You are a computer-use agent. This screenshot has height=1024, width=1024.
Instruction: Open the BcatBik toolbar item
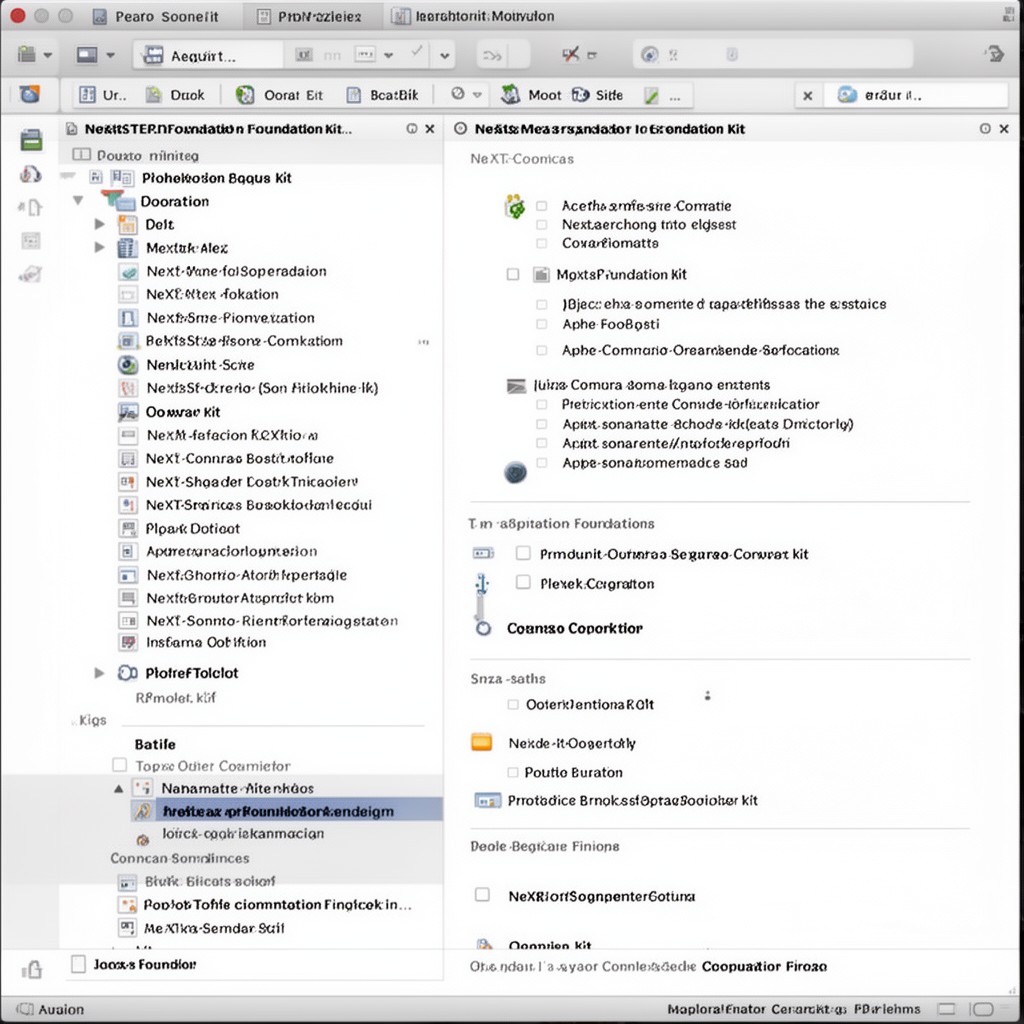[383, 95]
